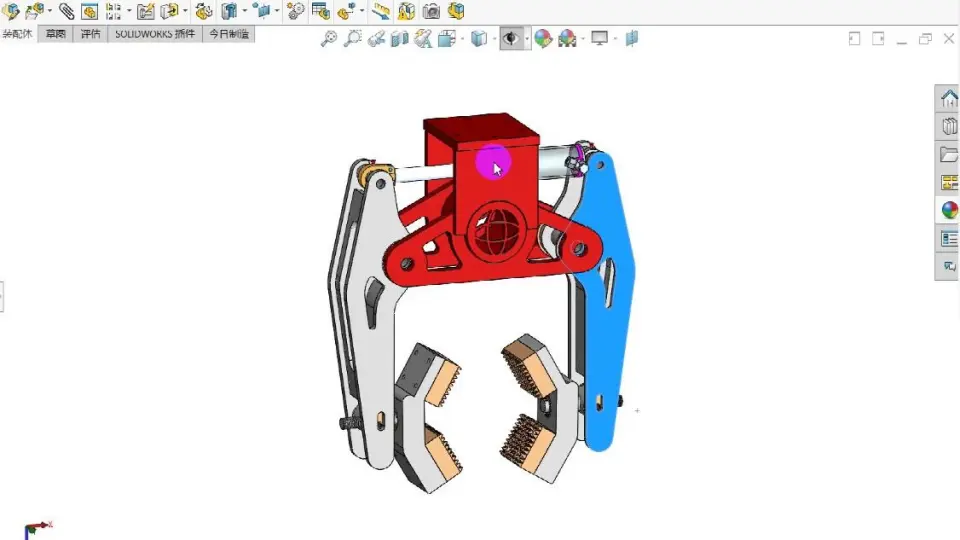Open the SOLIDWORKS Forum tab

point(948,266)
